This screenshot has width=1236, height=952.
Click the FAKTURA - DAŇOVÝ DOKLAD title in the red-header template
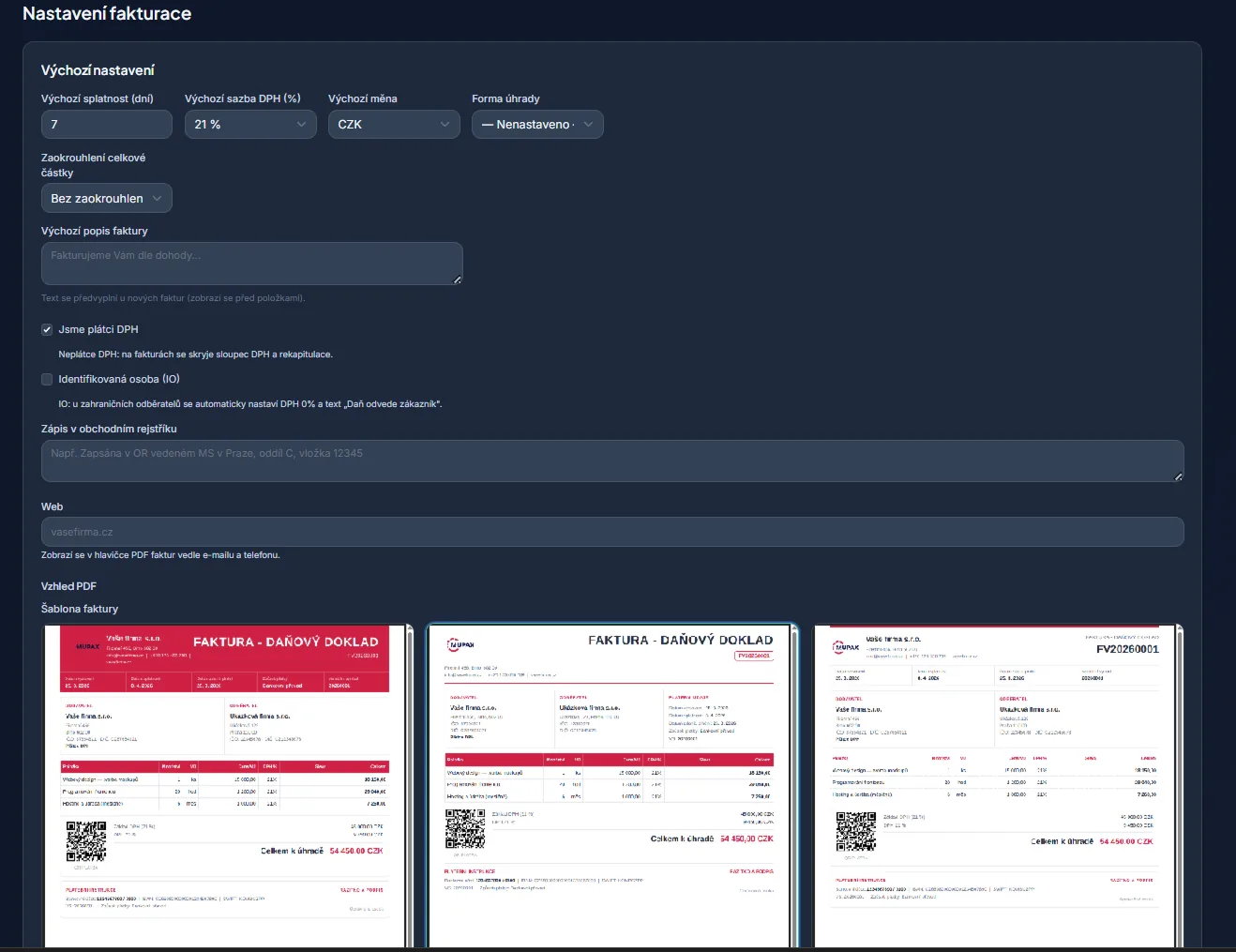pos(286,642)
